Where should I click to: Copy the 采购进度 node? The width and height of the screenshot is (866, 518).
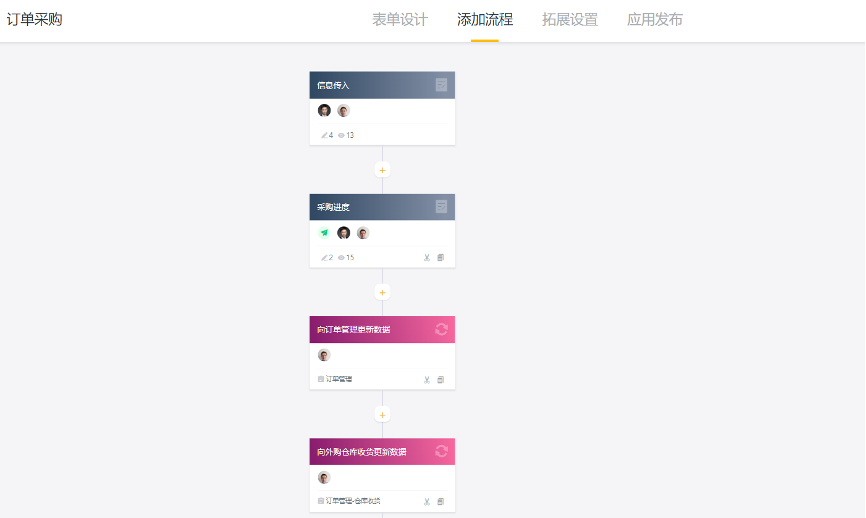[441, 257]
